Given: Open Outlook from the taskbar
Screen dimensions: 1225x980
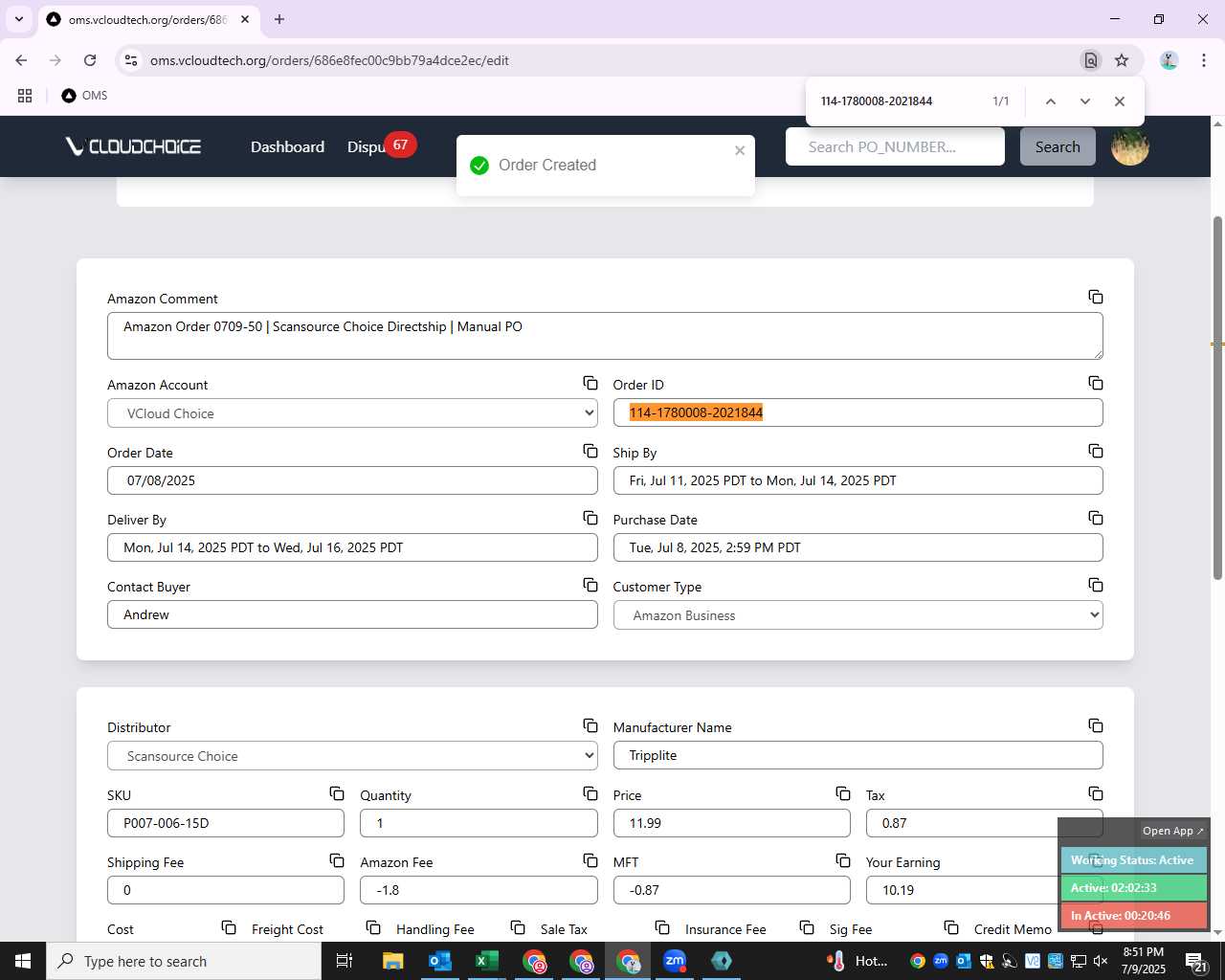Looking at the screenshot, I should 439,961.
